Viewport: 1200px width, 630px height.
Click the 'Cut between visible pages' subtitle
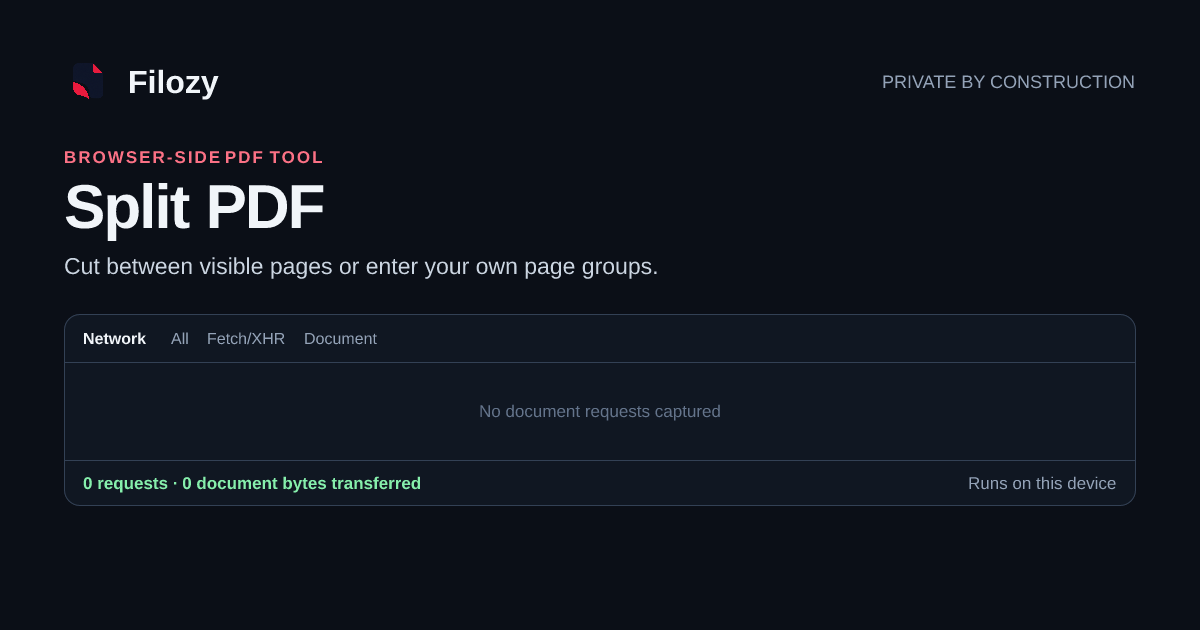(198, 267)
